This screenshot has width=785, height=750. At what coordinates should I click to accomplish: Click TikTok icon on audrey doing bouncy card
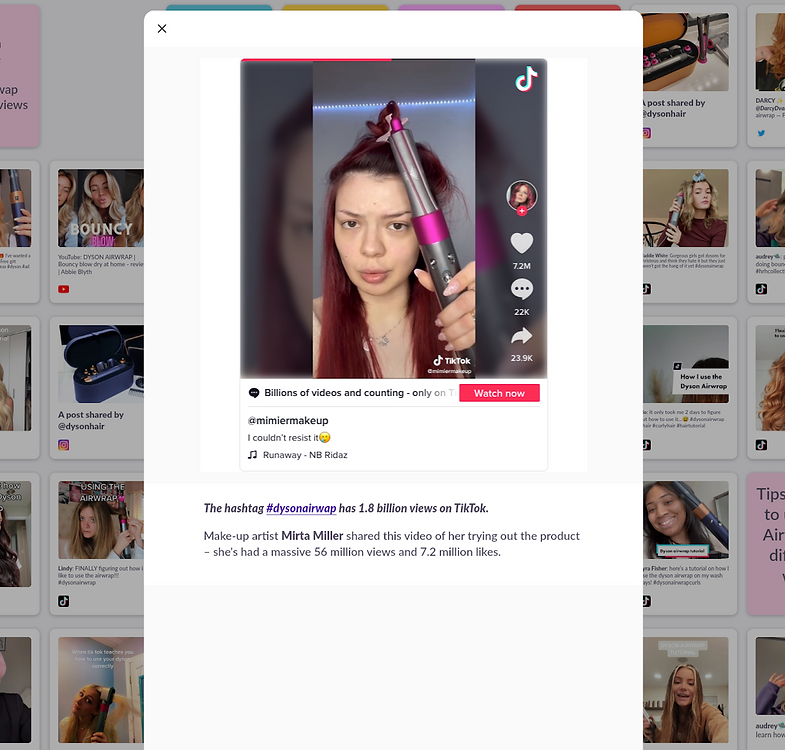[761, 289]
